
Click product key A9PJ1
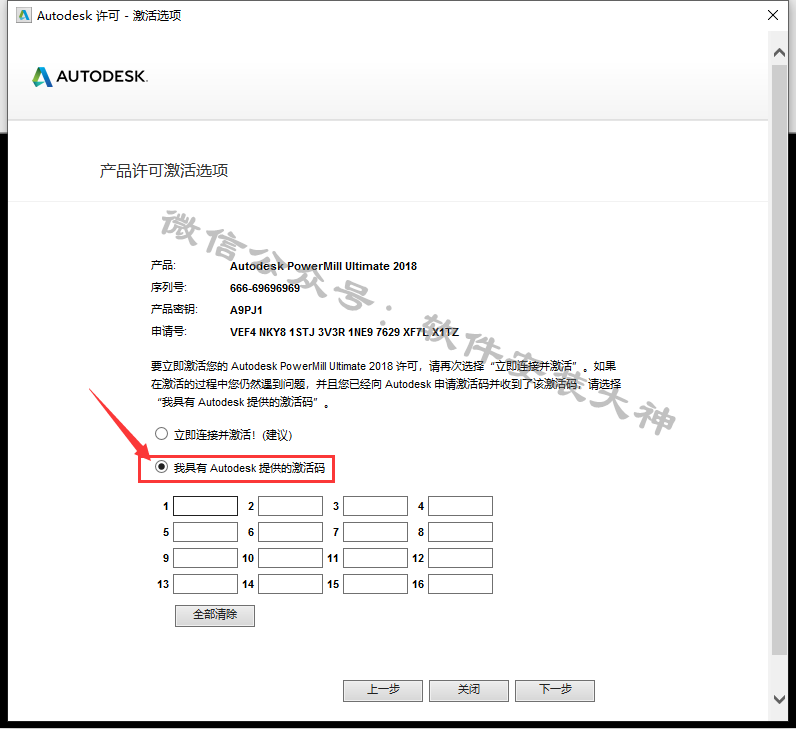click(246, 310)
